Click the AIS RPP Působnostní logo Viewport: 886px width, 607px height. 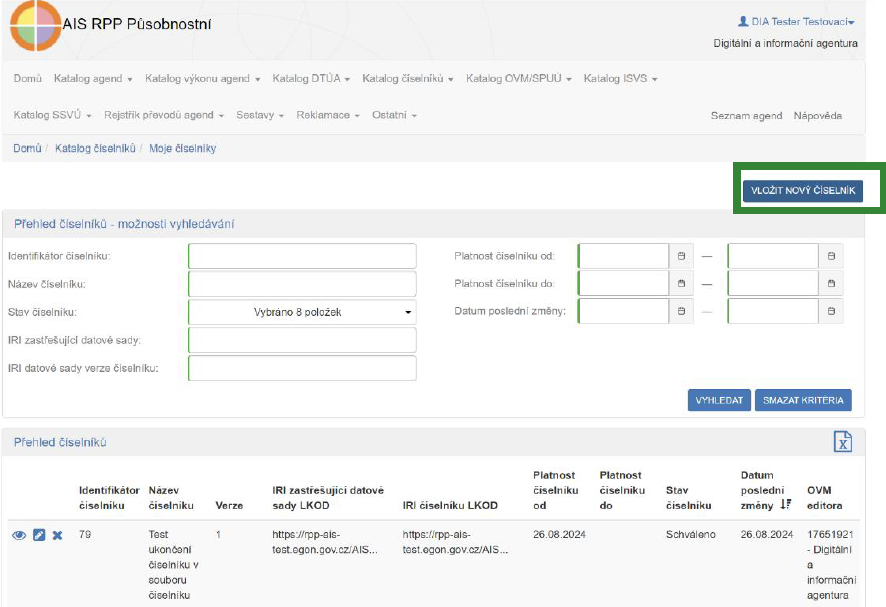pyautogui.click(x=36, y=25)
